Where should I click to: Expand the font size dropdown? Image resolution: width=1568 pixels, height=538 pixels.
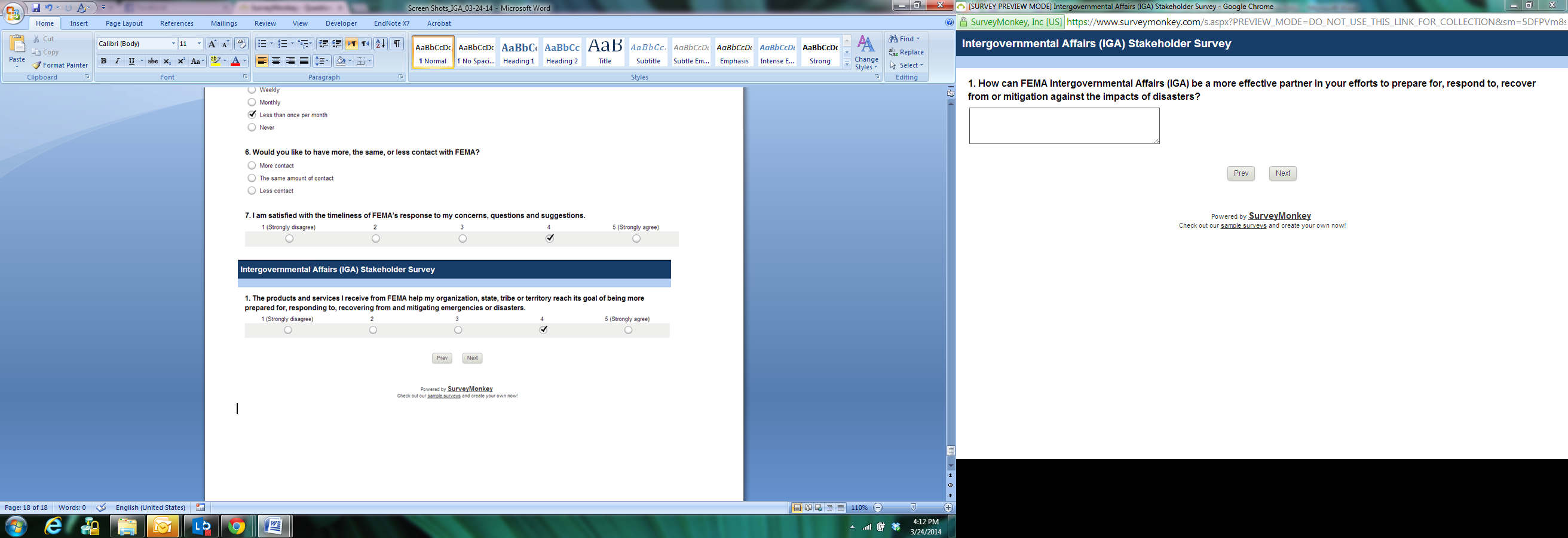click(x=199, y=44)
